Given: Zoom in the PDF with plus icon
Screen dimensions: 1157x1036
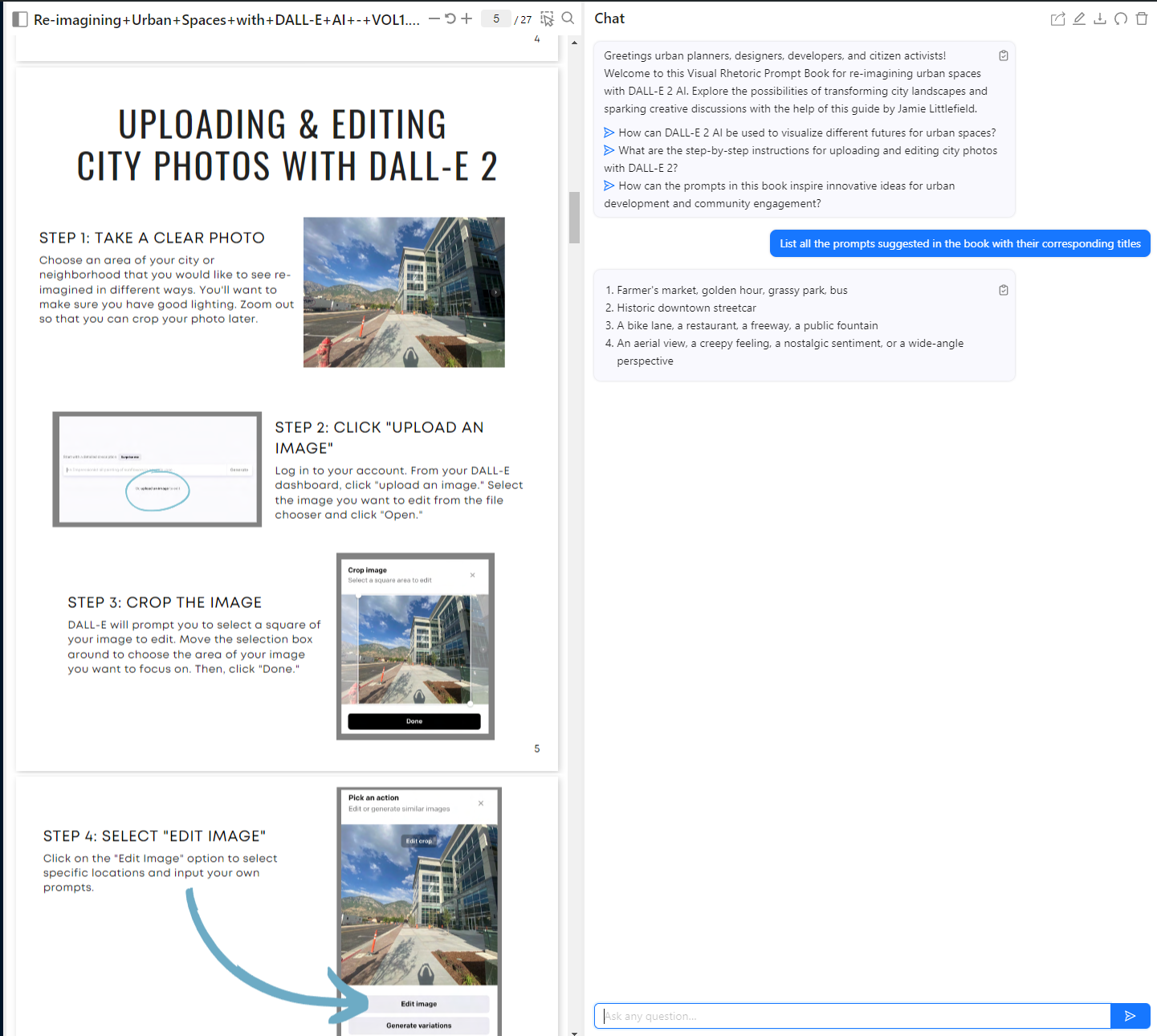Looking at the screenshot, I should (466, 18).
